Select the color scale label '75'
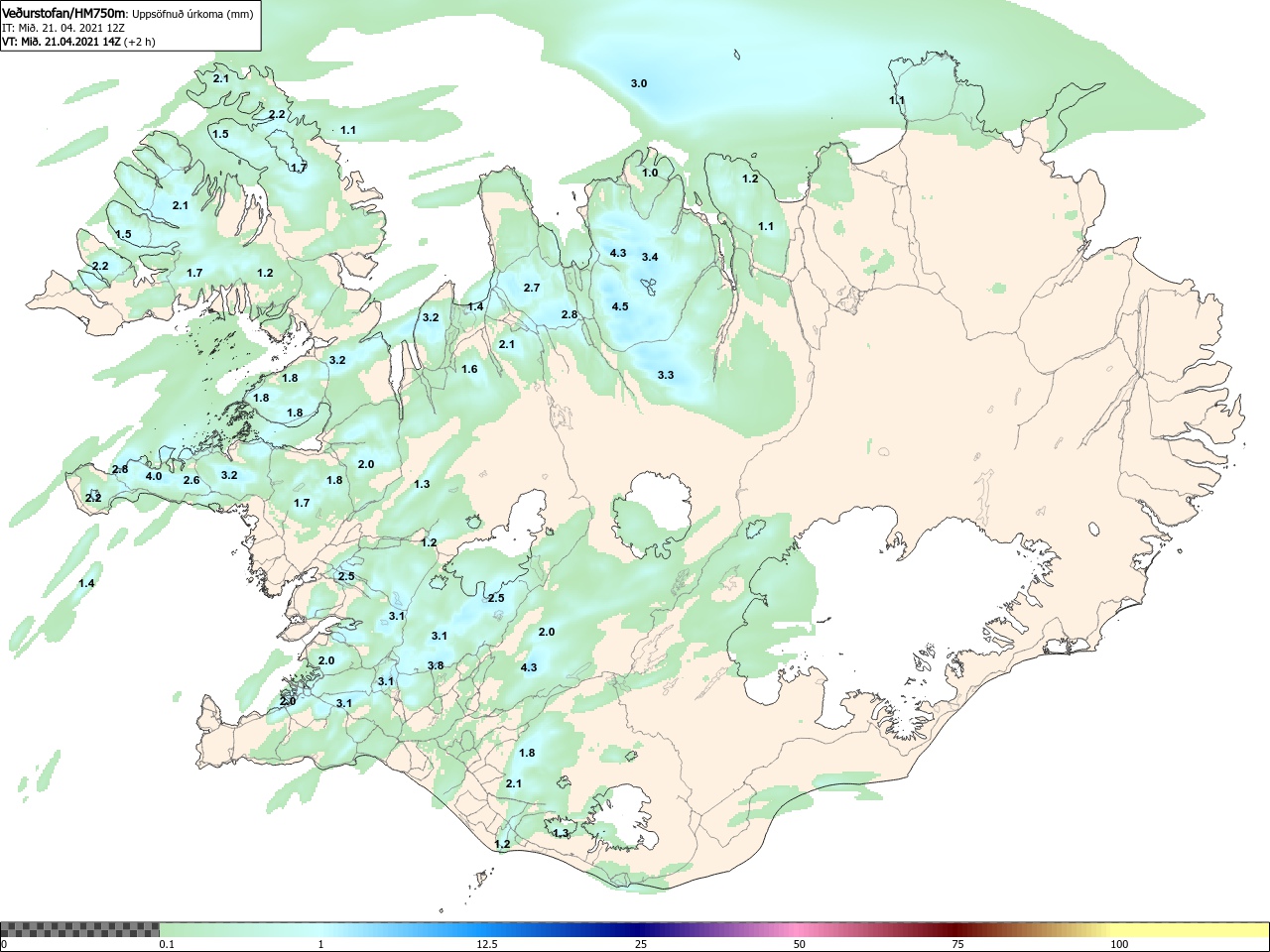The height and width of the screenshot is (952, 1270). click(x=957, y=944)
